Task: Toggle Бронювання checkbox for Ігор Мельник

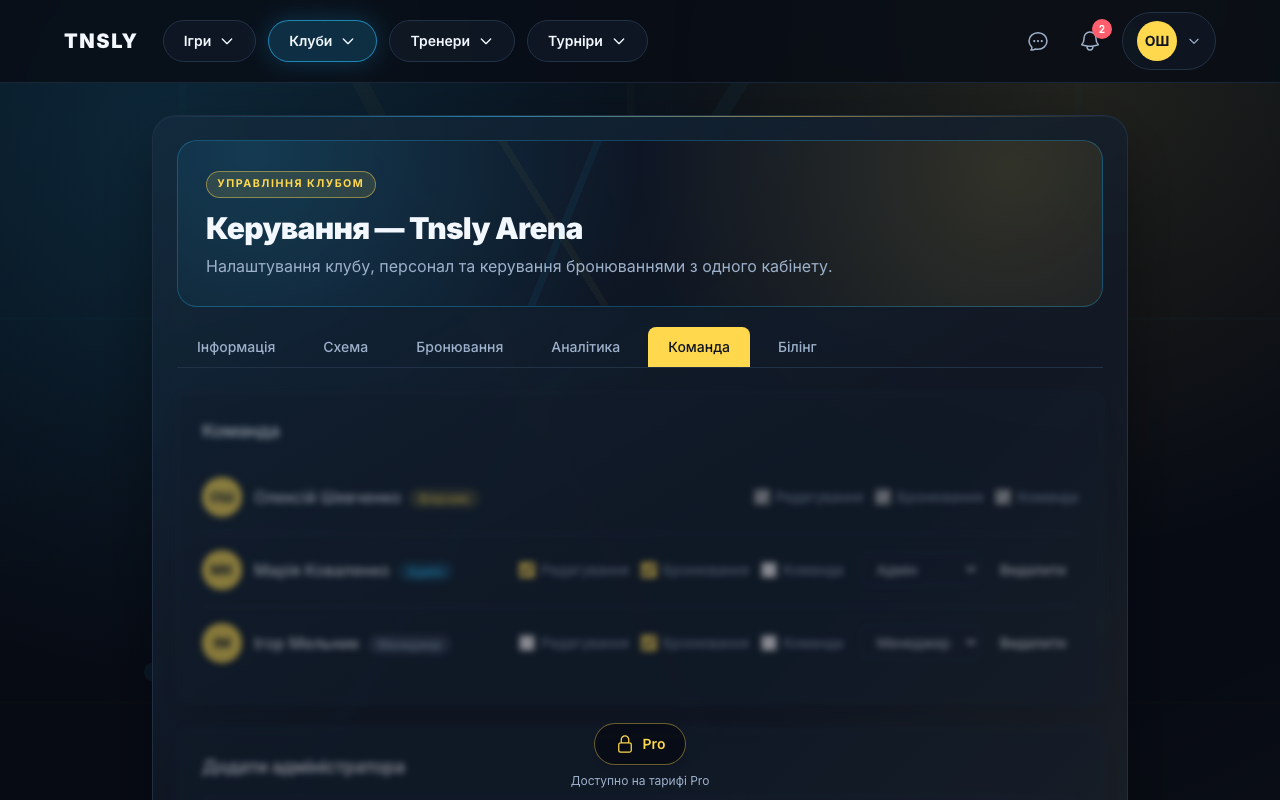Action: coord(649,643)
